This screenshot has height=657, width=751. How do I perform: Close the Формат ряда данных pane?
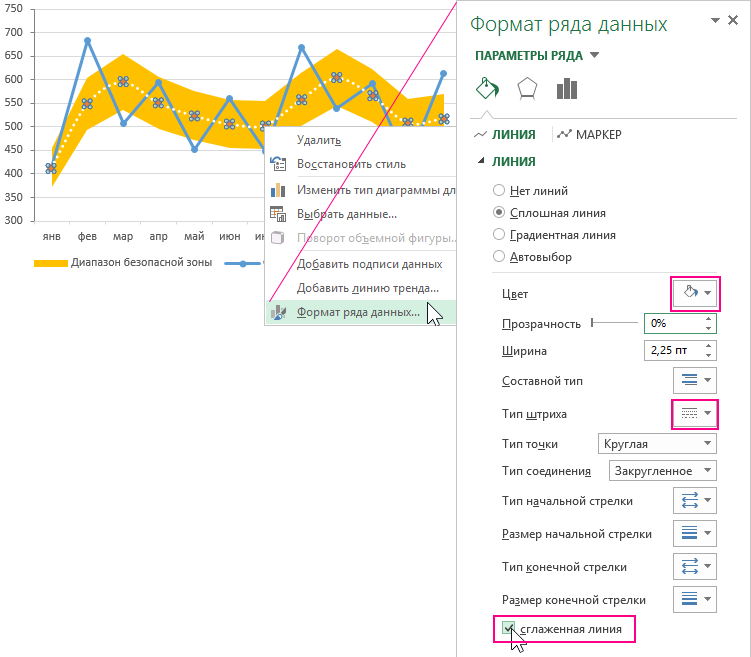738,21
